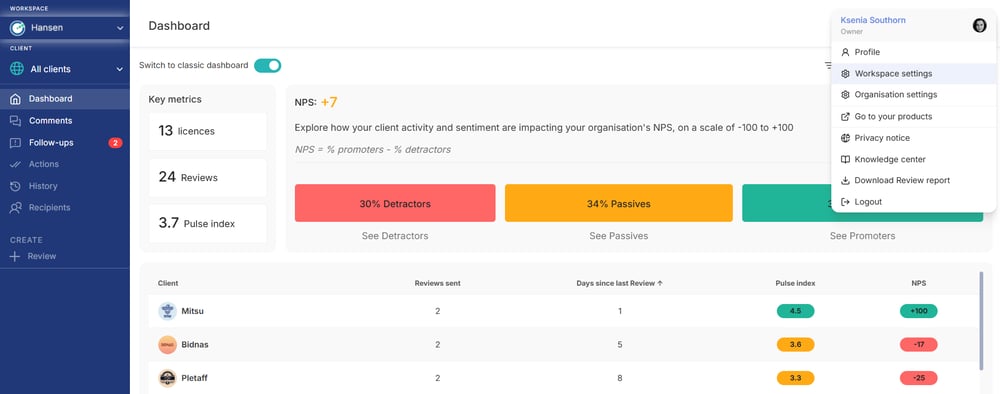Click Mitsu's 4.5 pulse index badge
Screen dimensions: 1000x394
(x=795, y=311)
